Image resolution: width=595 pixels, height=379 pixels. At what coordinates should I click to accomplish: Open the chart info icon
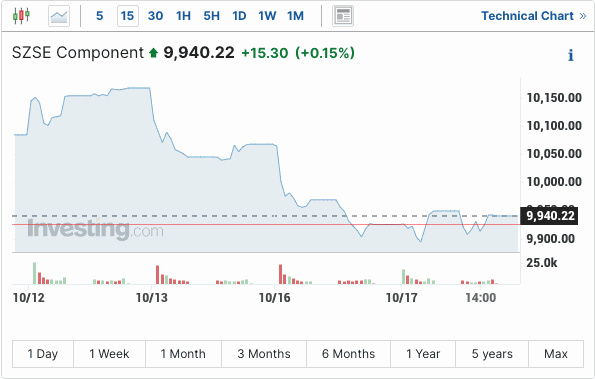[x=571, y=55]
